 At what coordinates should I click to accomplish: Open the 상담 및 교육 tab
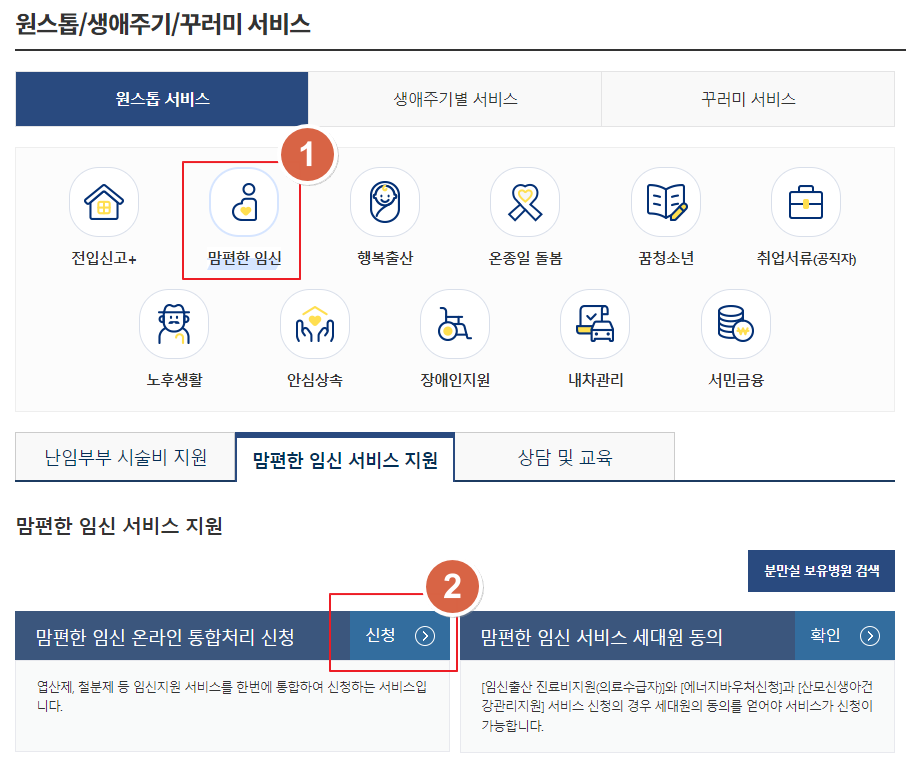coord(565,457)
